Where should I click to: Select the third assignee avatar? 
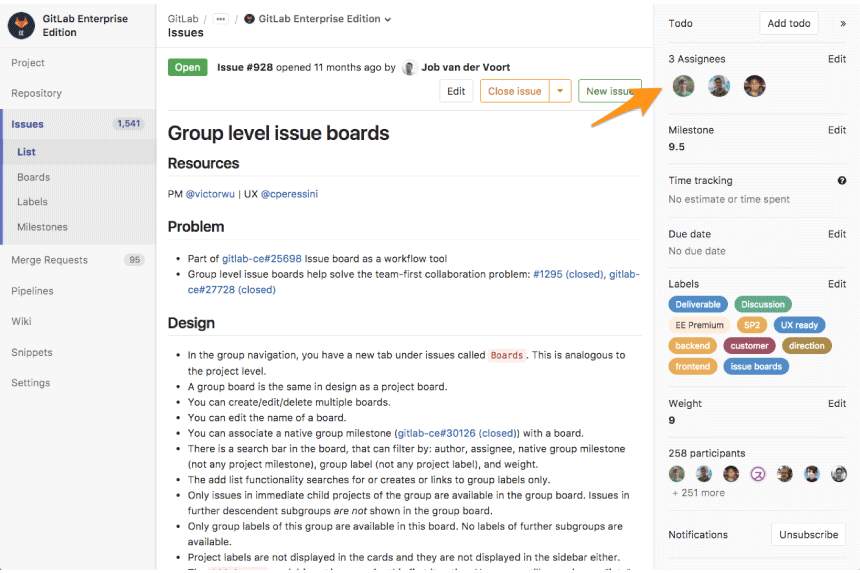755,86
